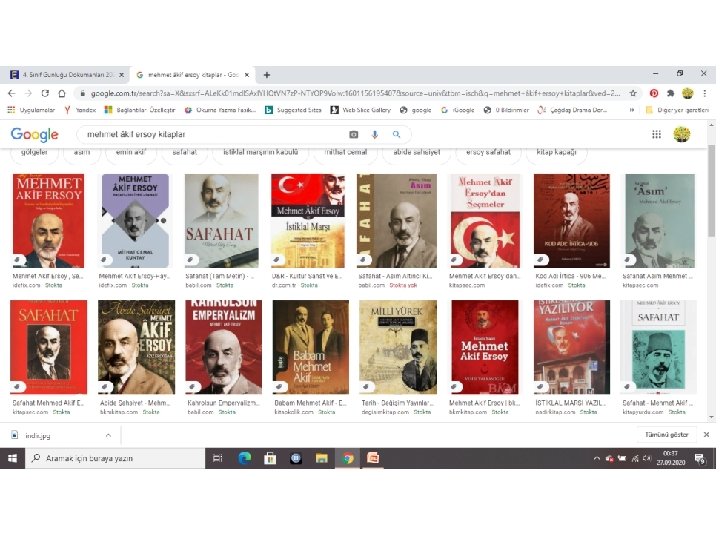Filter results by the abide şahsiyet chip
Image resolution: width=720 pixels, height=540 pixels.
tap(417, 152)
